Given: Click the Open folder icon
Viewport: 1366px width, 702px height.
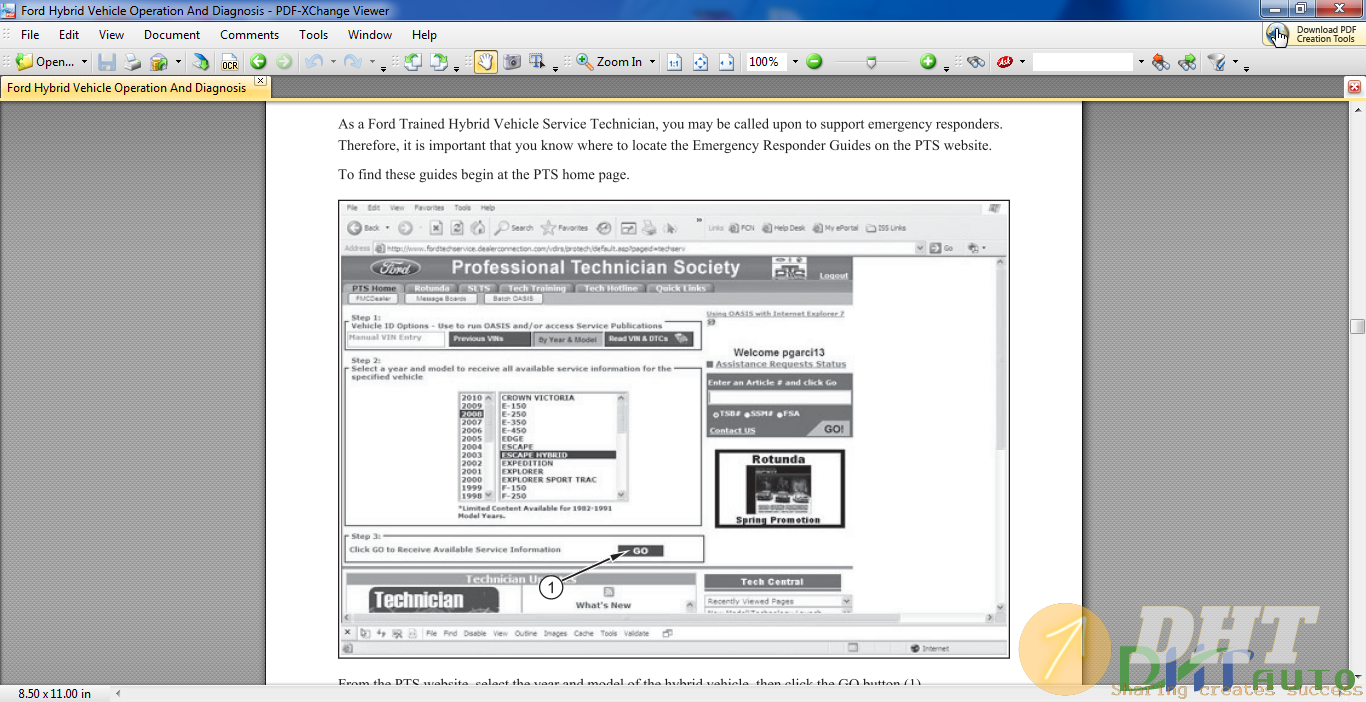Looking at the screenshot, I should pos(25,62).
